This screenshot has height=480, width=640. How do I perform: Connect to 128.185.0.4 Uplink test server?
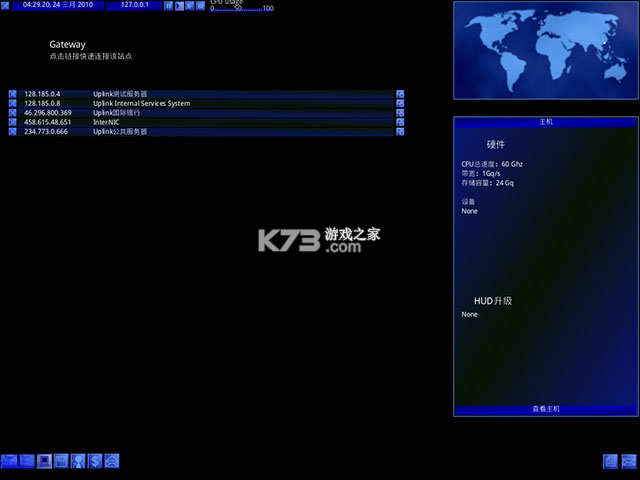coord(206,94)
